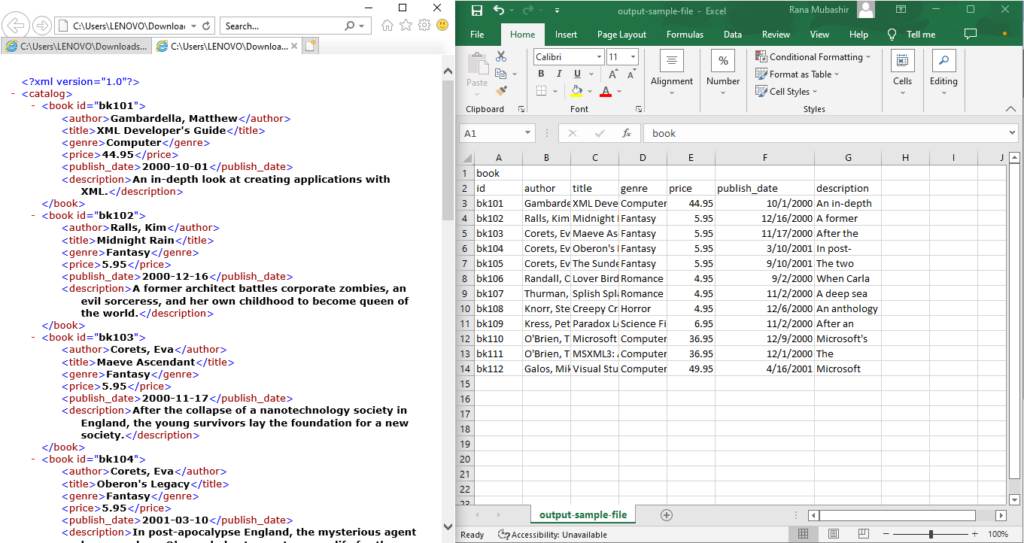The width and height of the screenshot is (1024, 543).
Task: Open fill color dropdown arrow
Action: pyautogui.click(x=590, y=91)
